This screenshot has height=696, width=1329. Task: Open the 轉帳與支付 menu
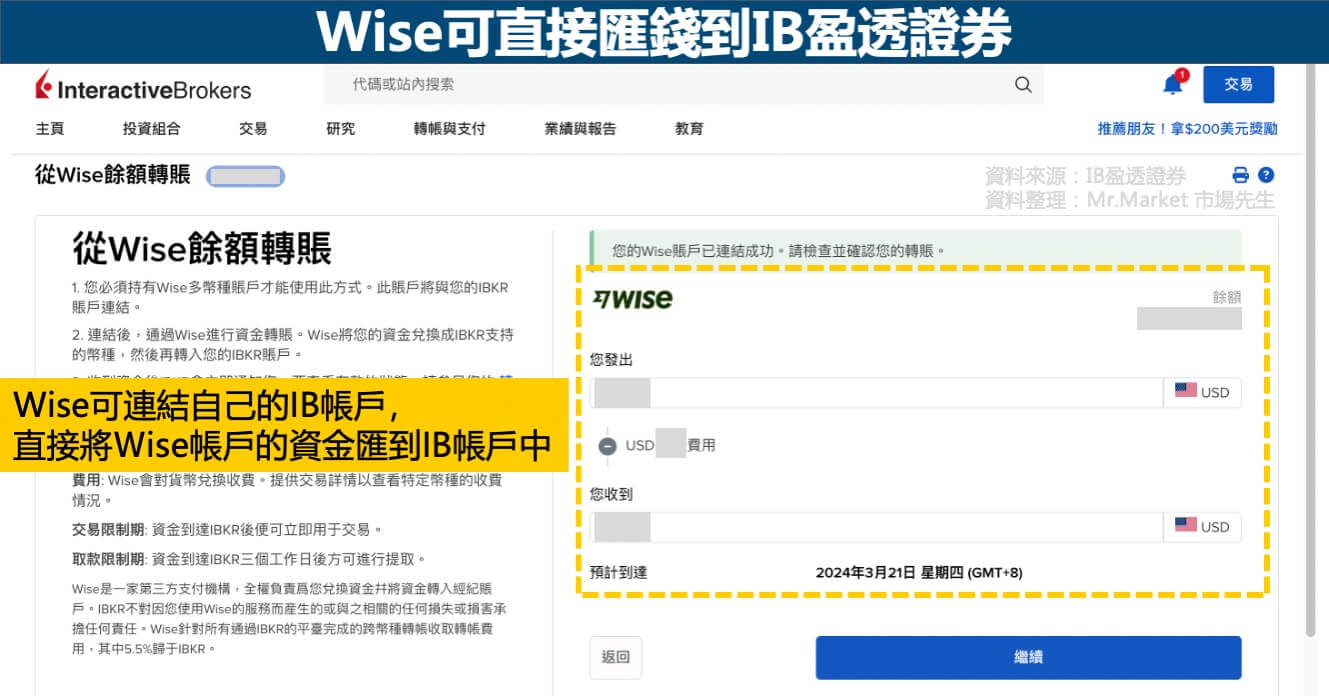(449, 129)
